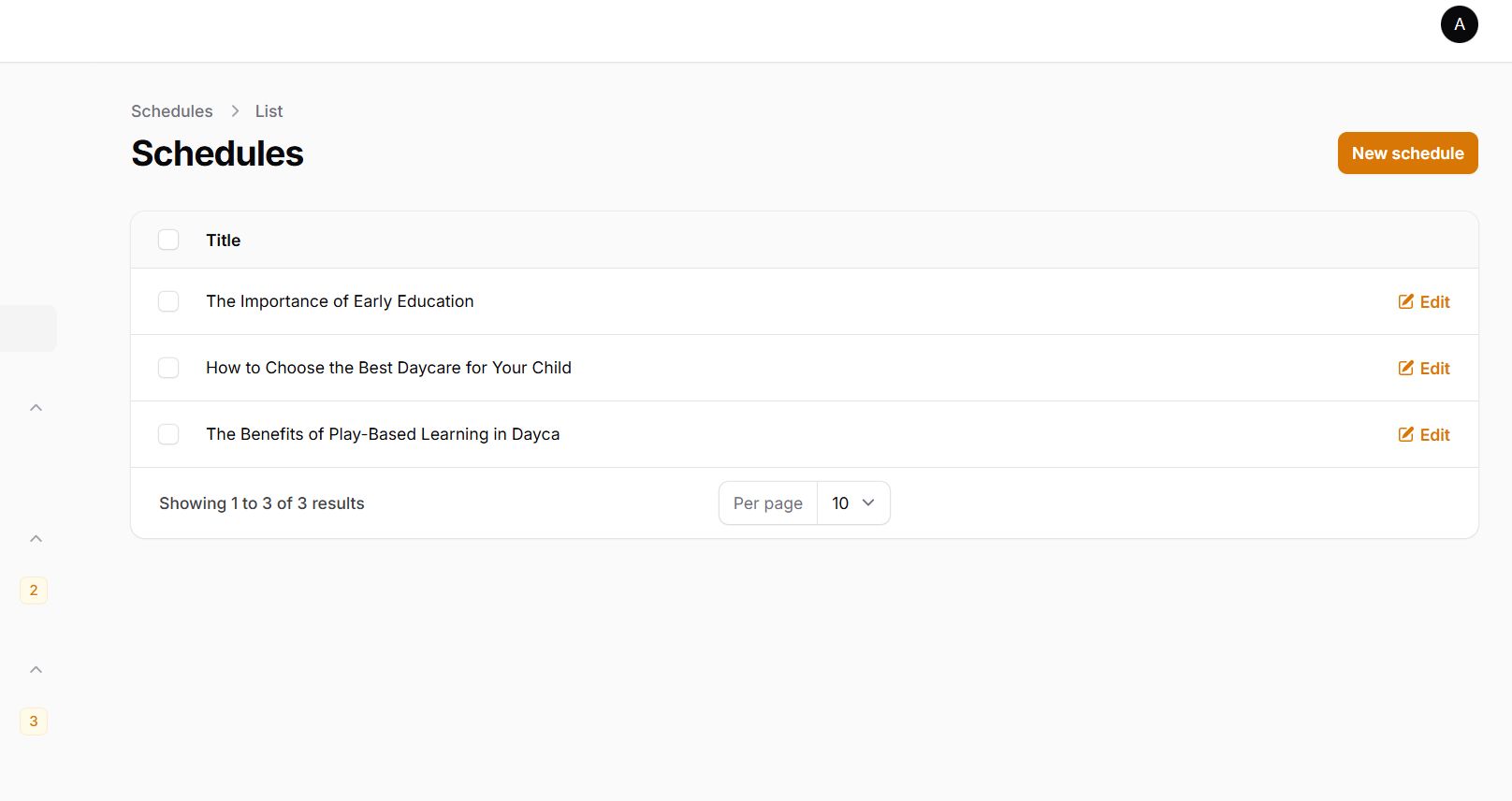Click the List breadcrumb item
The width and height of the screenshot is (1512, 801).
269,111
